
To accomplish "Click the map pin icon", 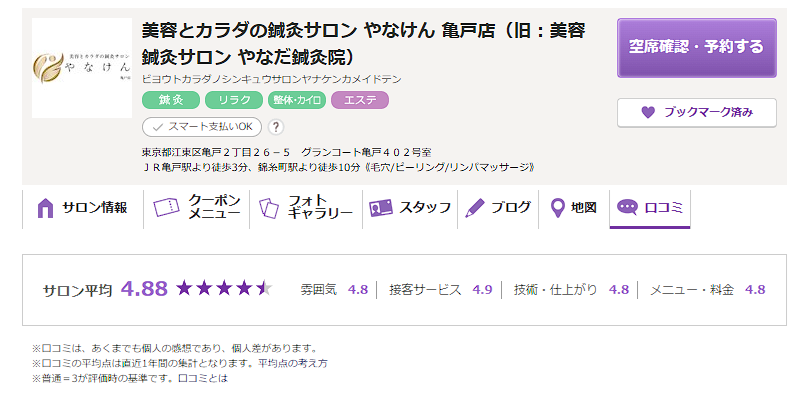I will pyautogui.click(x=558, y=208).
